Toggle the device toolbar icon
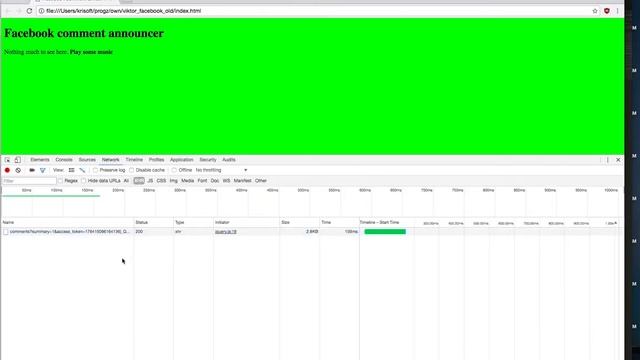This screenshot has width=640, height=360. pyautogui.click(x=18, y=160)
